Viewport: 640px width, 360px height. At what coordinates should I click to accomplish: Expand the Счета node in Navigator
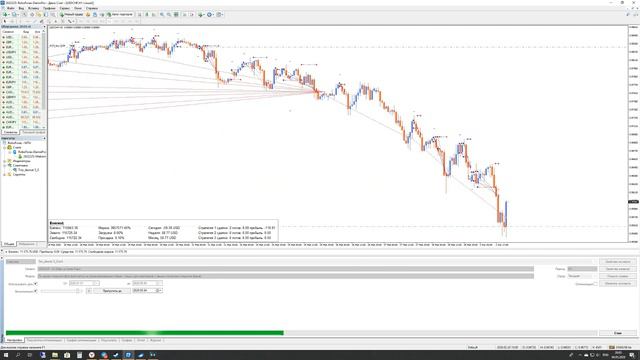tap(4, 147)
